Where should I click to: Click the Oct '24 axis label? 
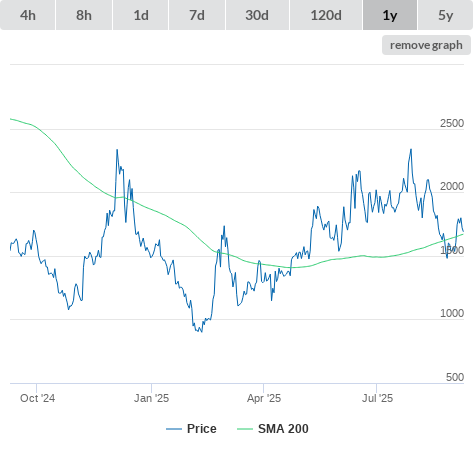point(37,398)
